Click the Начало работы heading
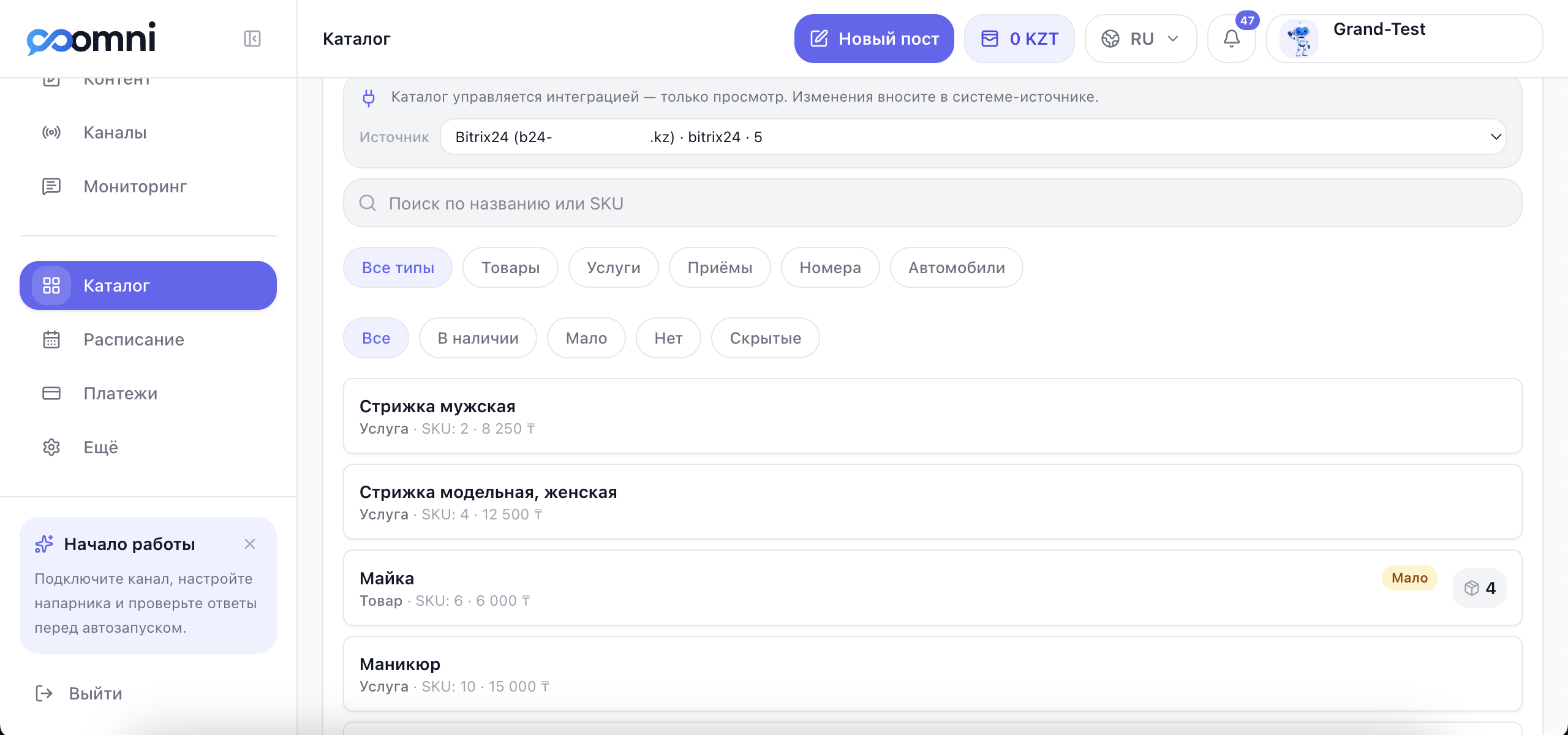Image resolution: width=1568 pixels, height=735 pixels. point(130,544)
